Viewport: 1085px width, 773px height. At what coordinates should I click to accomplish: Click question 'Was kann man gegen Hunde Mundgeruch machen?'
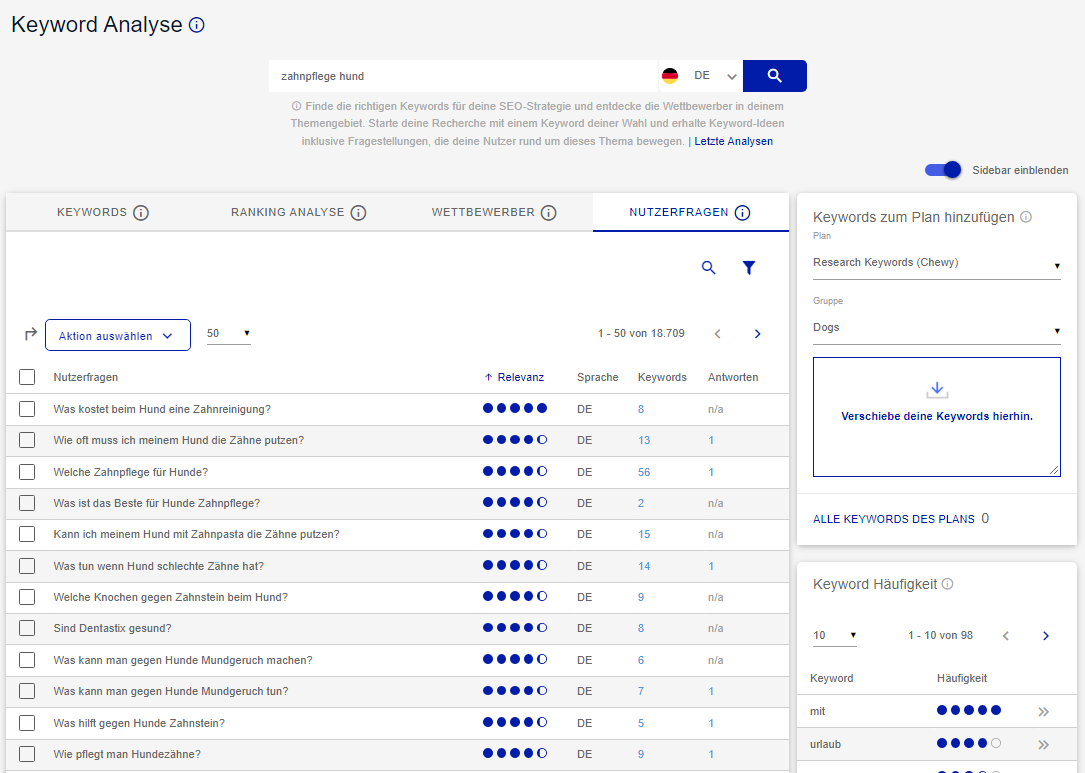tap(183, 660)
